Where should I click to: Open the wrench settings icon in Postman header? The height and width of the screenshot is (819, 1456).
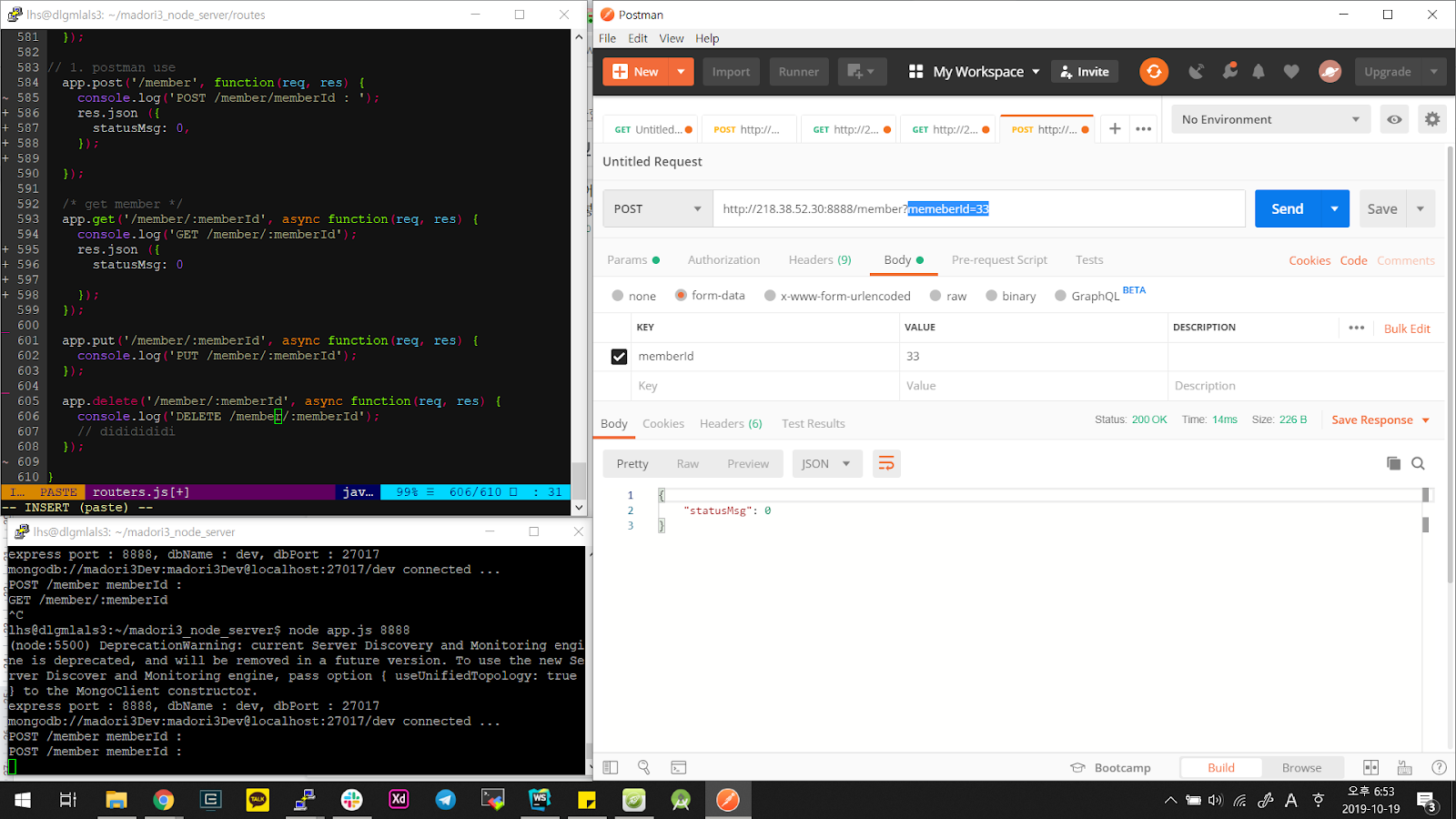1229,71
